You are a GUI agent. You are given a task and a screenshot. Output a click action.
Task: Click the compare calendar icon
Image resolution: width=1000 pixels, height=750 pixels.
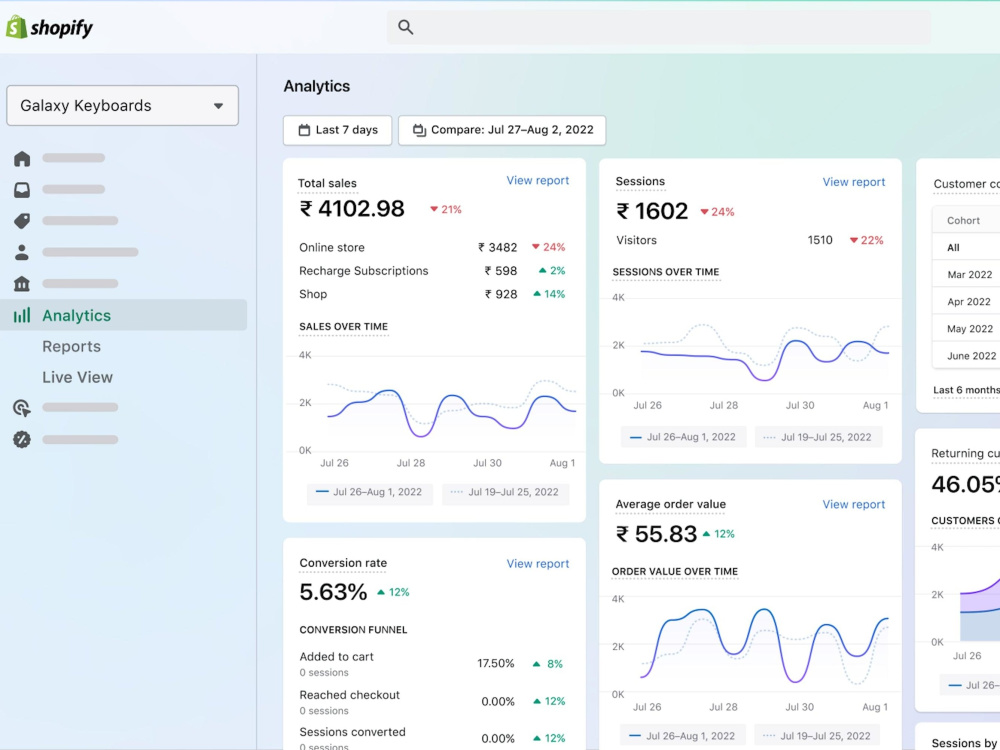coord(419,130)
